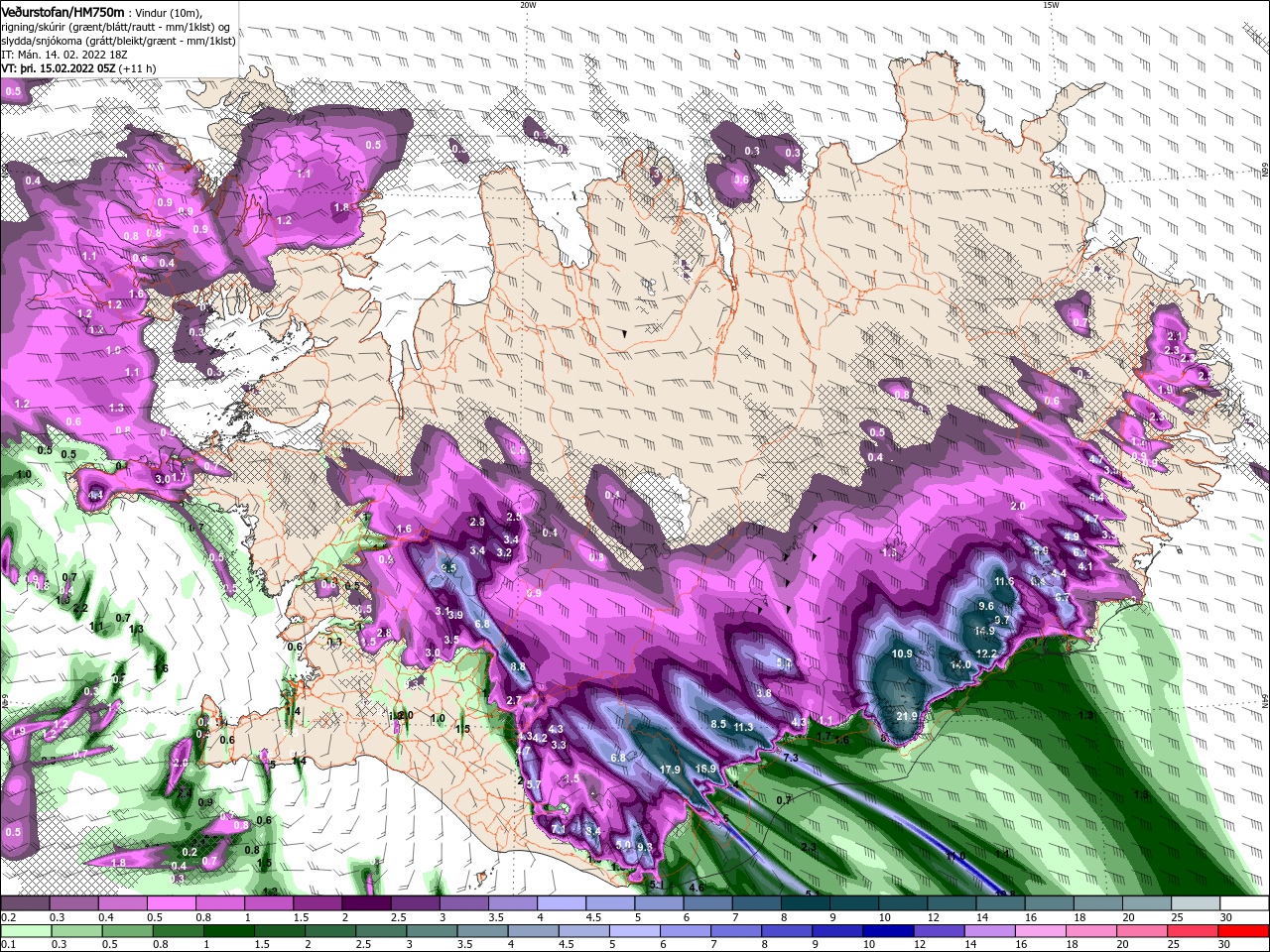1270x952 pixels.
Task: Click the 21.9 precipitation value on the map
Action: 907,716
